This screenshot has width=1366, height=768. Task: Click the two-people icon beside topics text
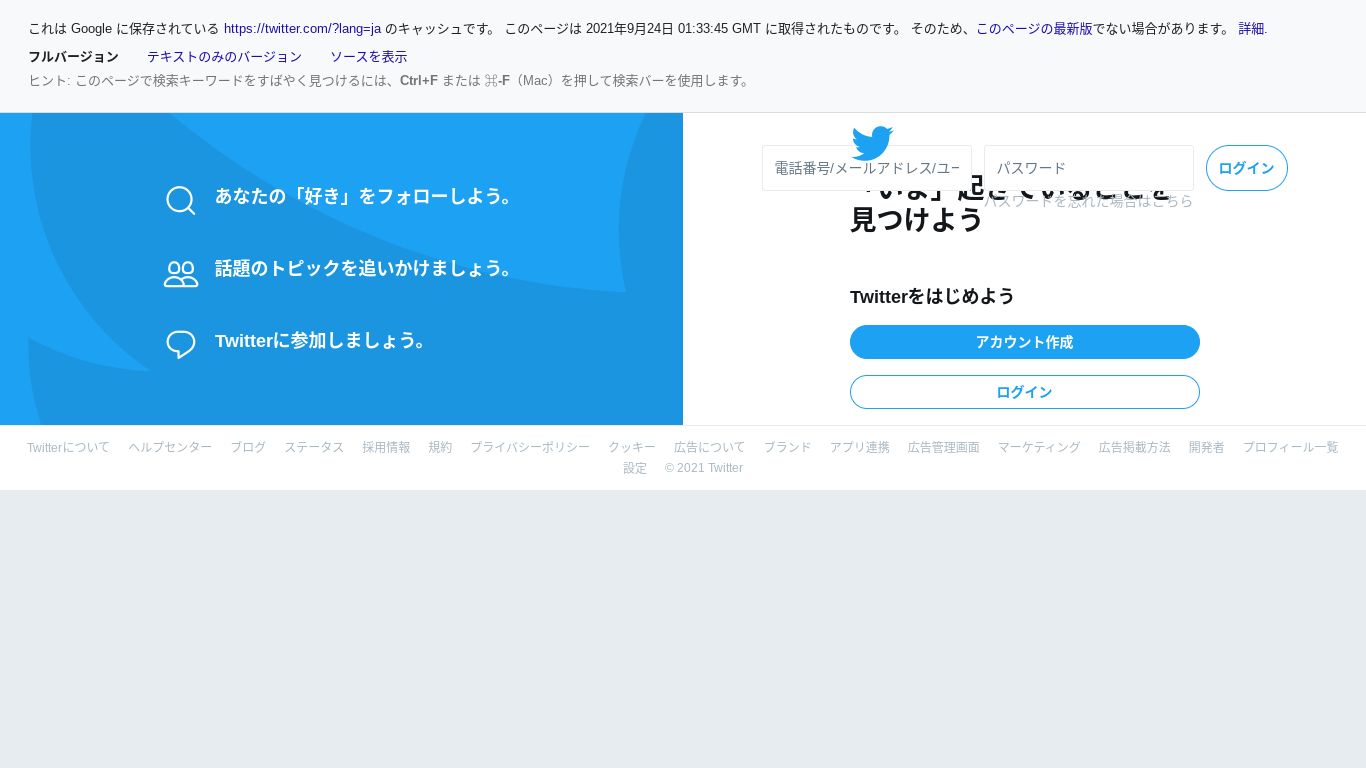pos(181,273)
